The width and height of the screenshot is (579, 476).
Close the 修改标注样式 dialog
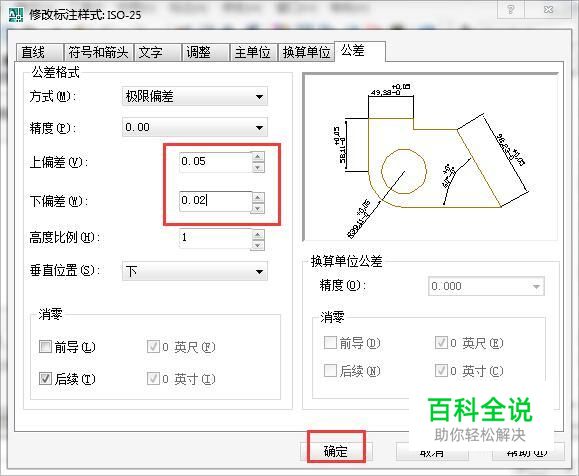click(x=549, y=9)
